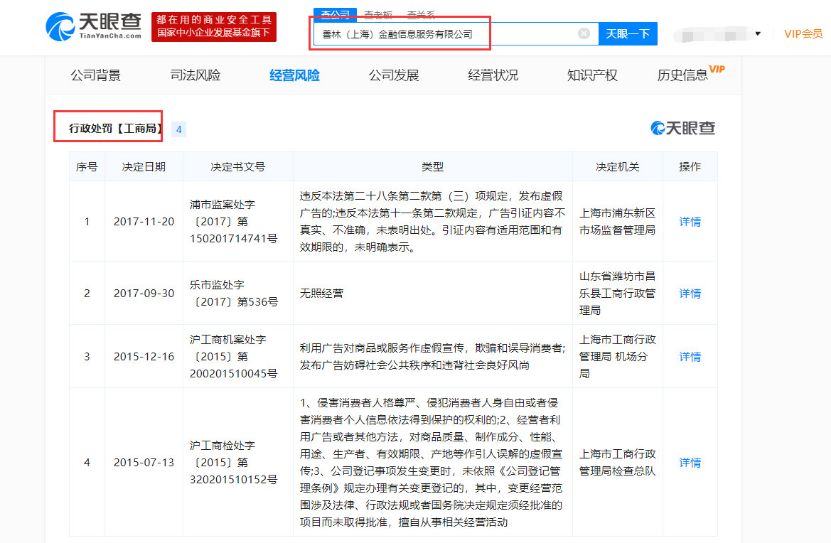The height and width of the screenshot is (543, 831).
Task: Click the company name search field
Action: [x=455, y=34]
